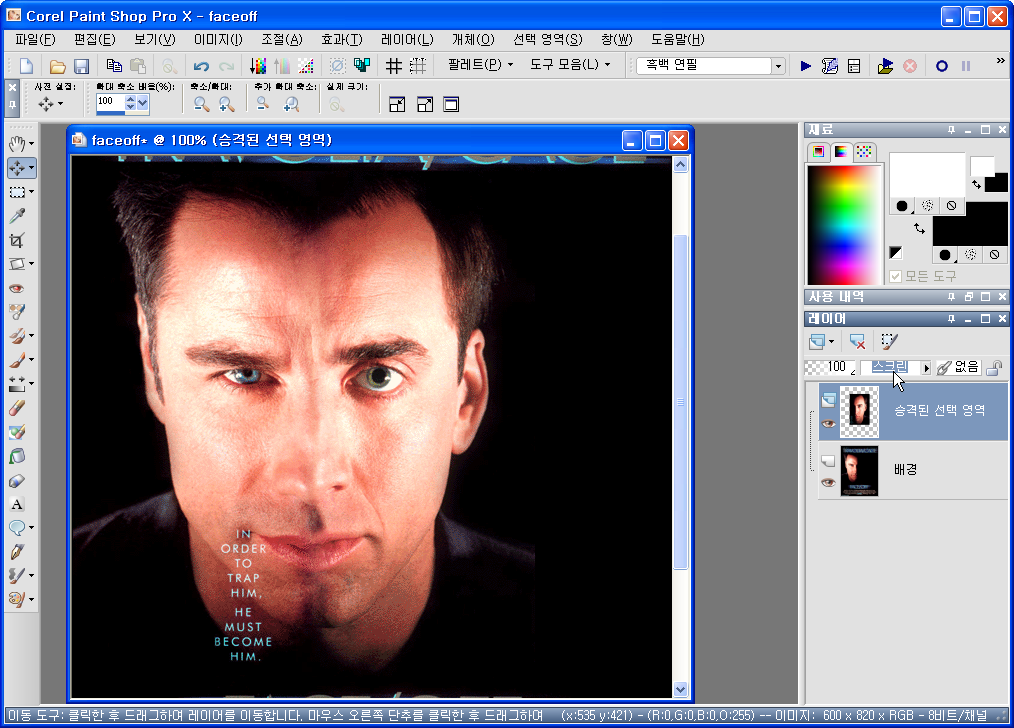Select the Crop tool
This screenshot has height=728, width=1014.
pyautogui.click(x=17, y=240)
